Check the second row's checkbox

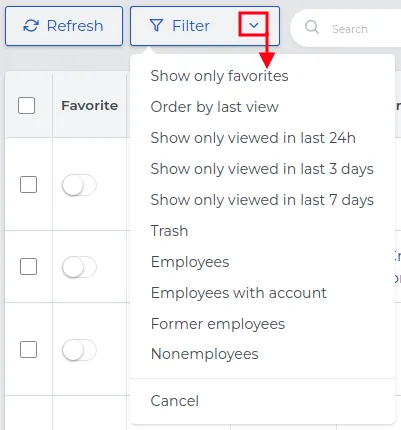(x=28, y=266)
